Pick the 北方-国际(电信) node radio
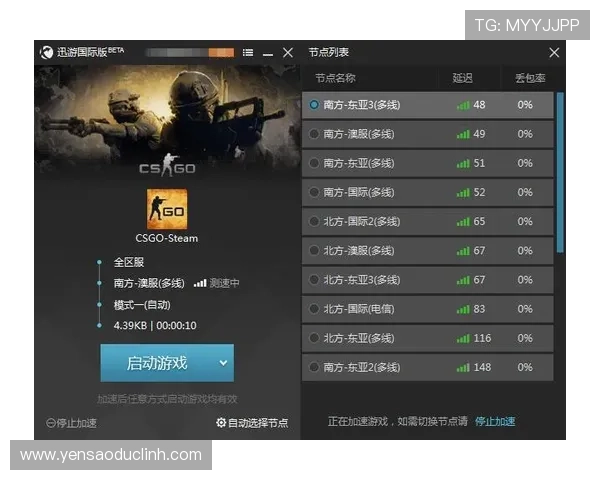Image resolution: width=600 pixels, height=480 pixels. coord(314,309)
